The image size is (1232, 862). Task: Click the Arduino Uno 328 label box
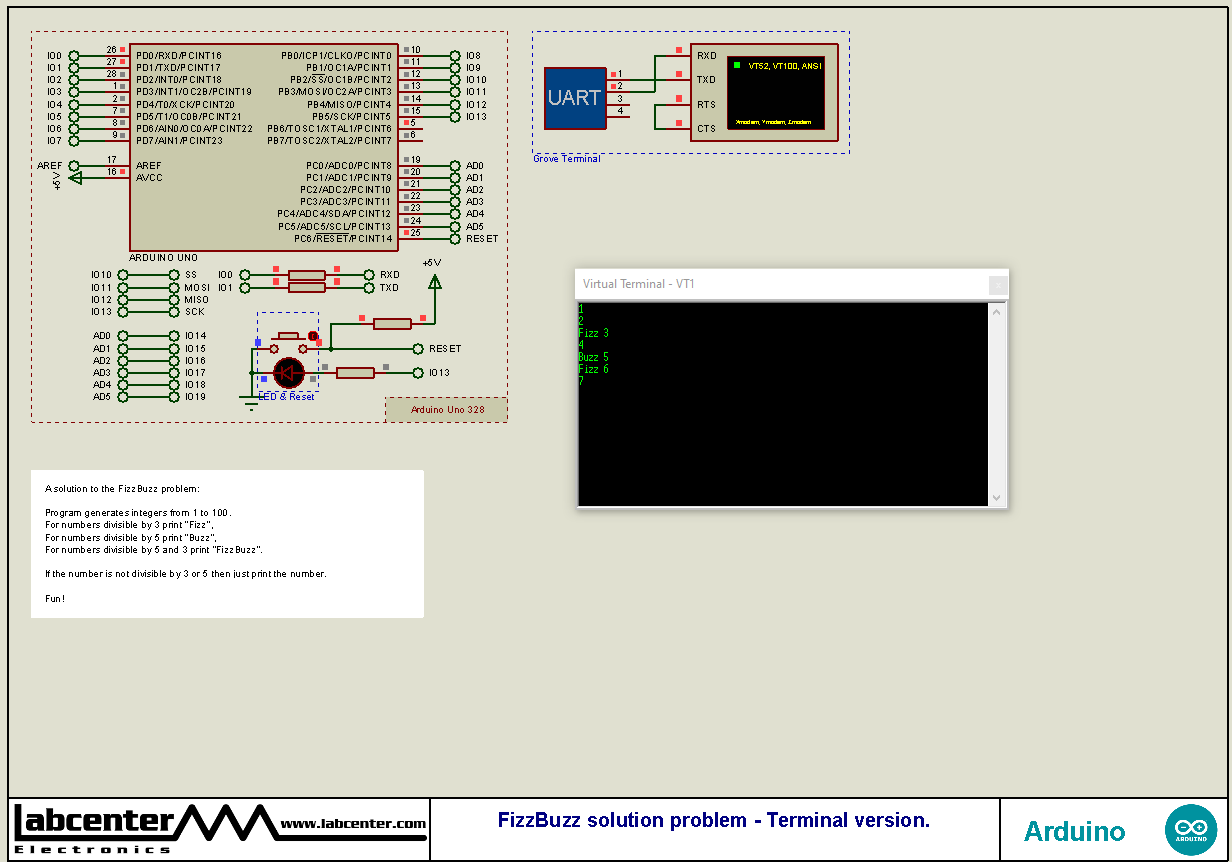click(x=447, y=410)
